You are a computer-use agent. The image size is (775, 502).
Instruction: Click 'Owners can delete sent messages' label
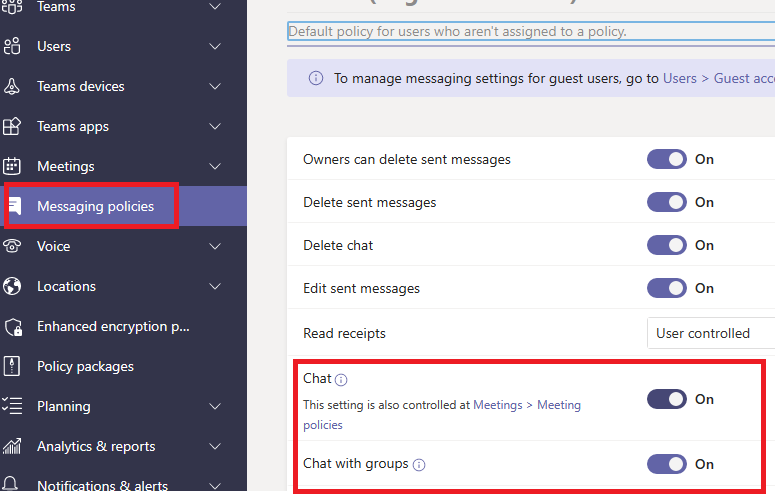pyautogui.click(x=407, y=159)
